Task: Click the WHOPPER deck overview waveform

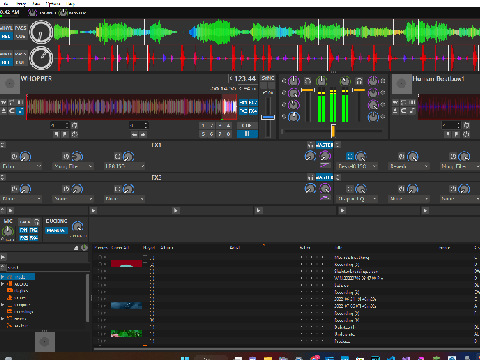Action: [132, 107]
